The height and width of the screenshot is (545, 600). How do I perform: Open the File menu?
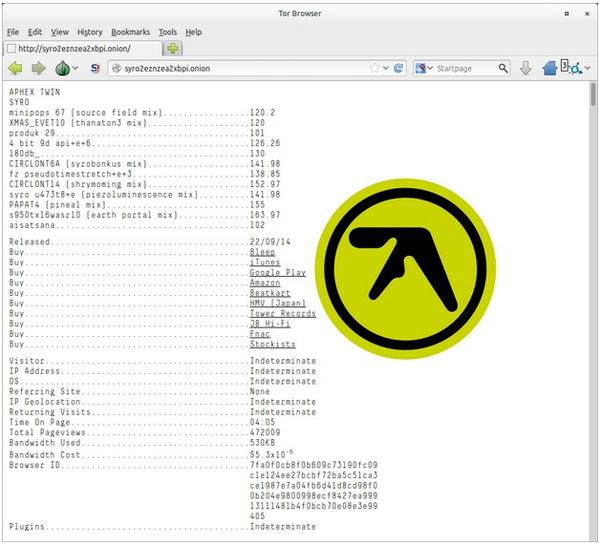click(x=13, y=32)
